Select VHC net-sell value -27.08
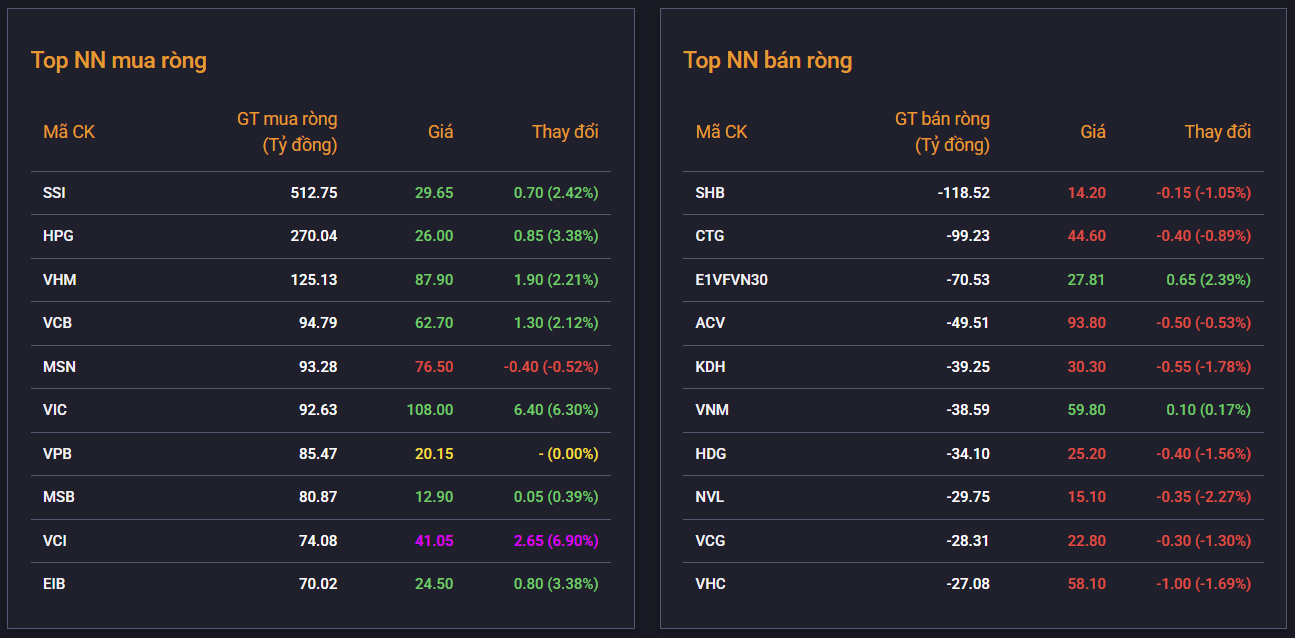 (x=968, y=584)
